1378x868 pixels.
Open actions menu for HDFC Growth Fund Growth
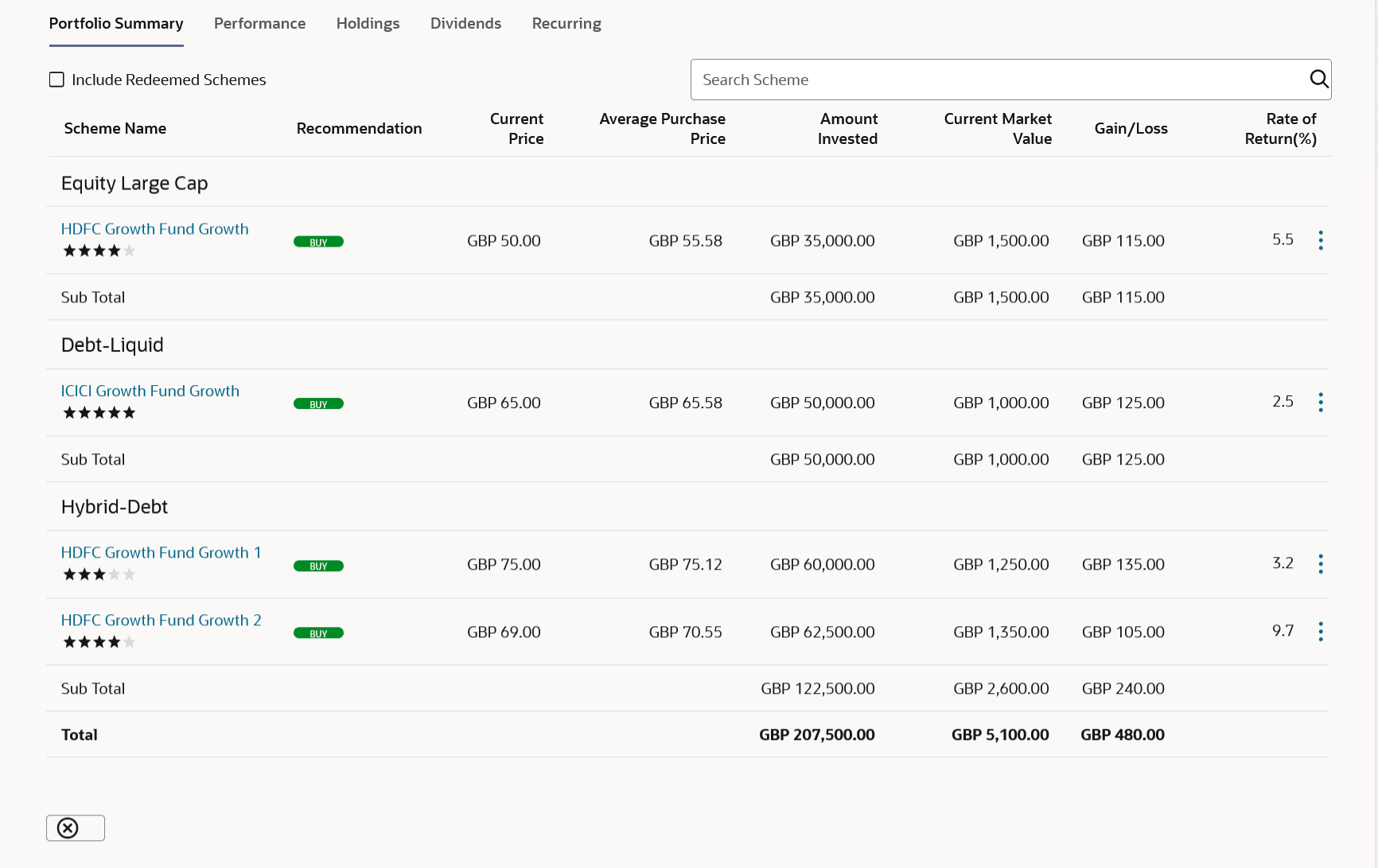pyautogui.click(x=1320, y=240)
